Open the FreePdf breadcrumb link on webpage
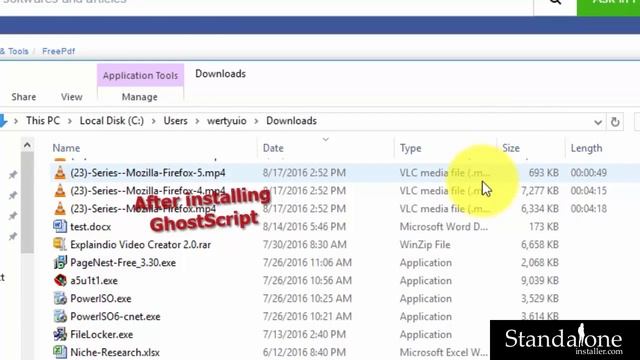The height and width of the screenshot is (360, 640). click(x=58, y=51)
